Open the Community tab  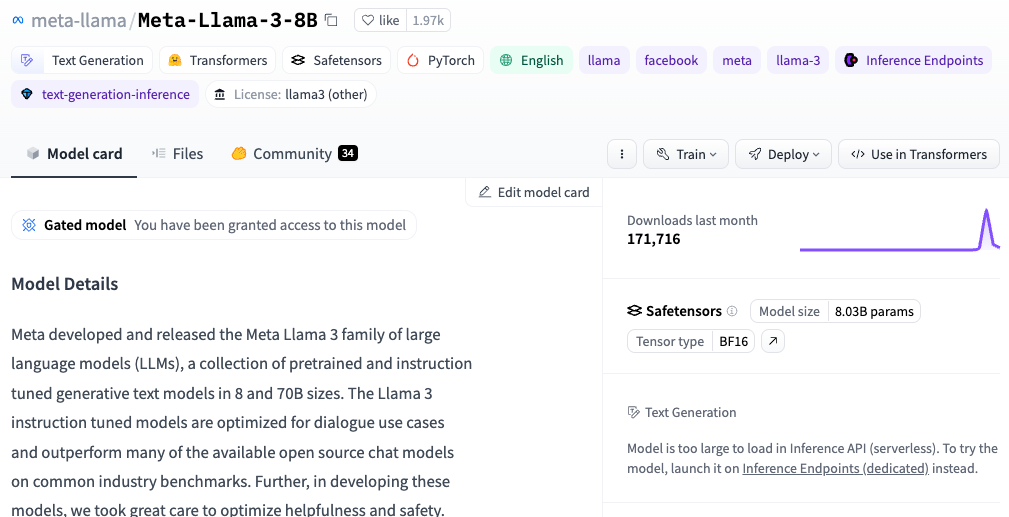[293, 154]
